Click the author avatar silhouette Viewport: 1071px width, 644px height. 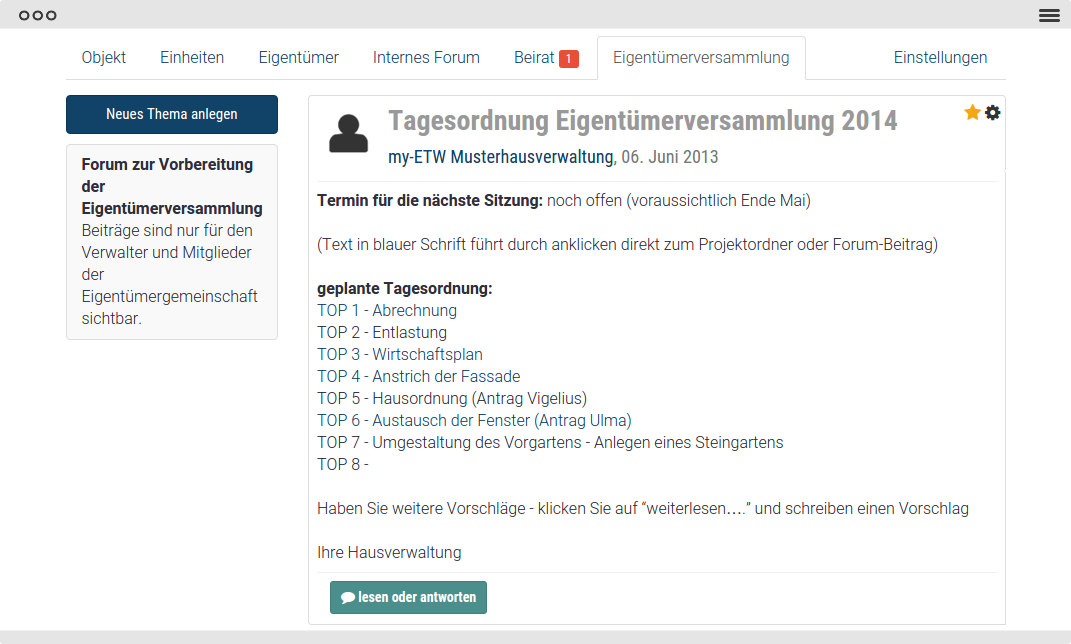[x=348, y=134]
